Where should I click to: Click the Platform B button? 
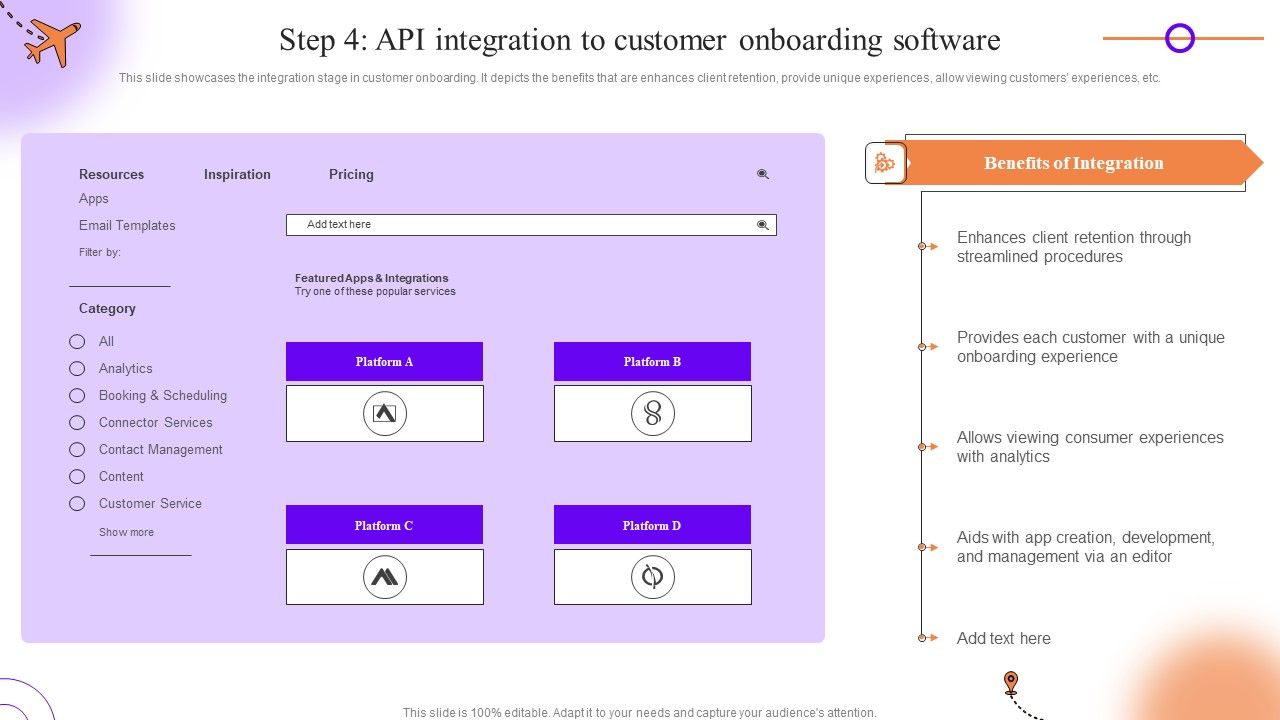point(652,361)
